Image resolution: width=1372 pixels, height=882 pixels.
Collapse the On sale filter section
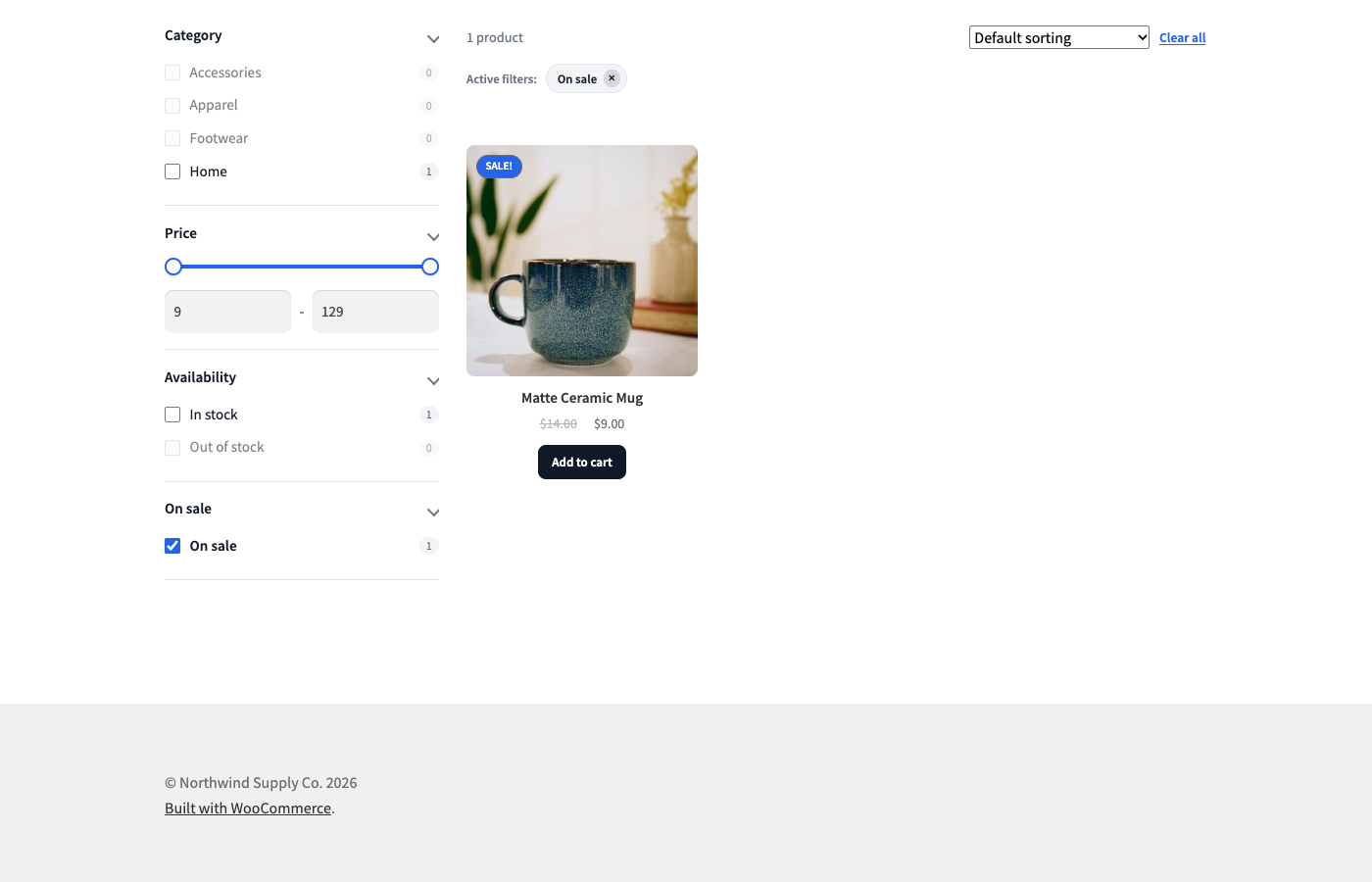click(x=433, y=513)
